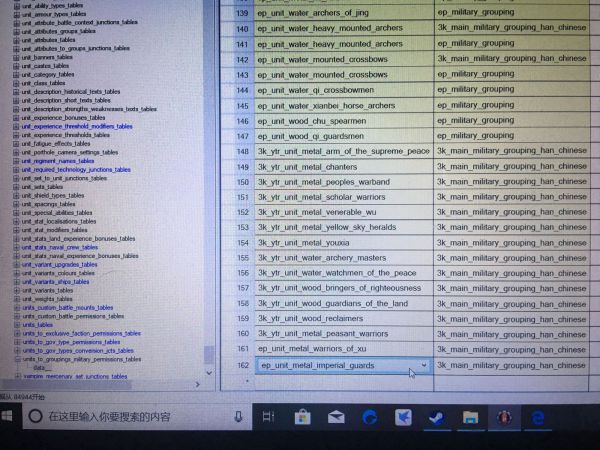Click the Cortana microphone icon

coord(237,417)
